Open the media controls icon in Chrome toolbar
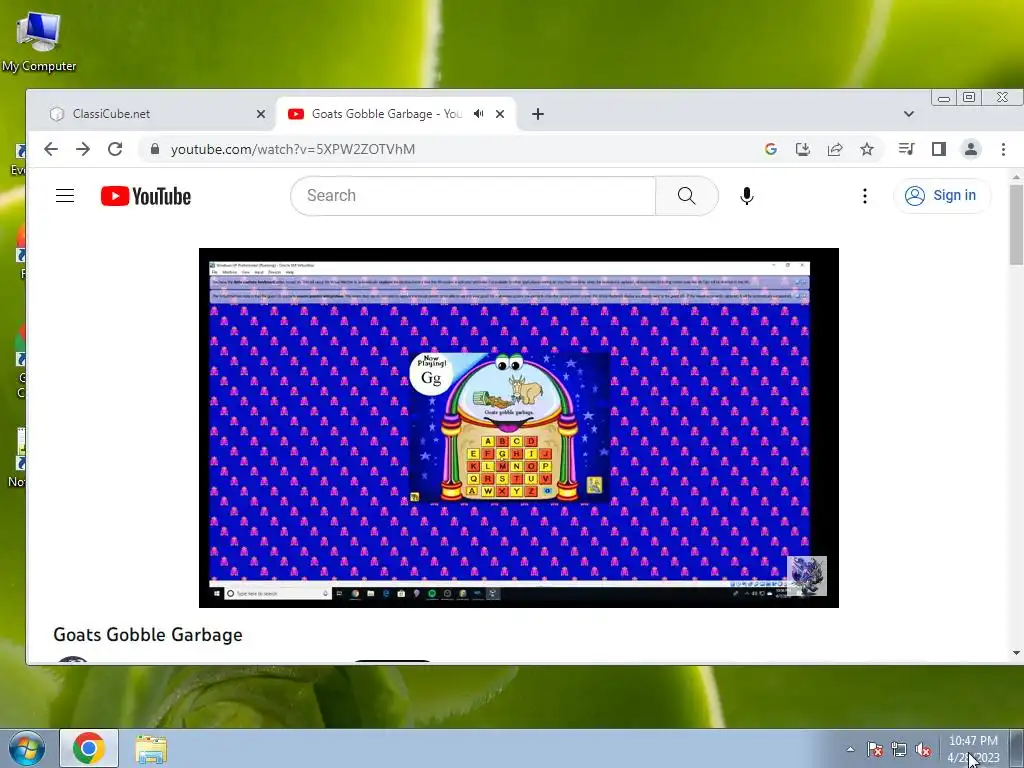The height and width of the screenshot is (768, 1024). point(906,149)
